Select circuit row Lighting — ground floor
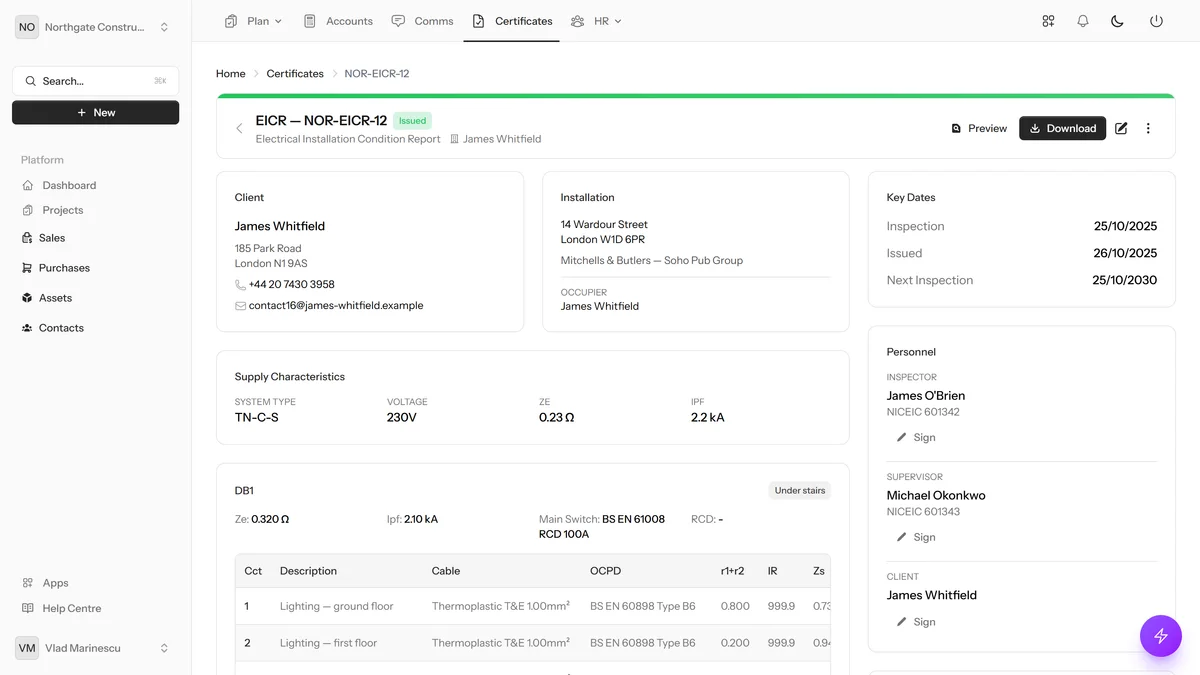The width and height of the screenshot is (1200, 675). [533, 606]
